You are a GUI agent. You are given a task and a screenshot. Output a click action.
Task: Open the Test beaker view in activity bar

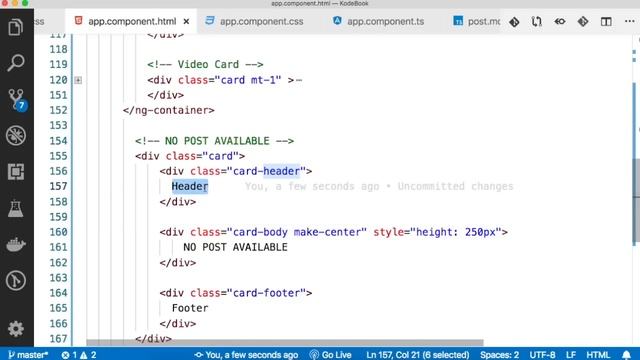tap(16, 208)
